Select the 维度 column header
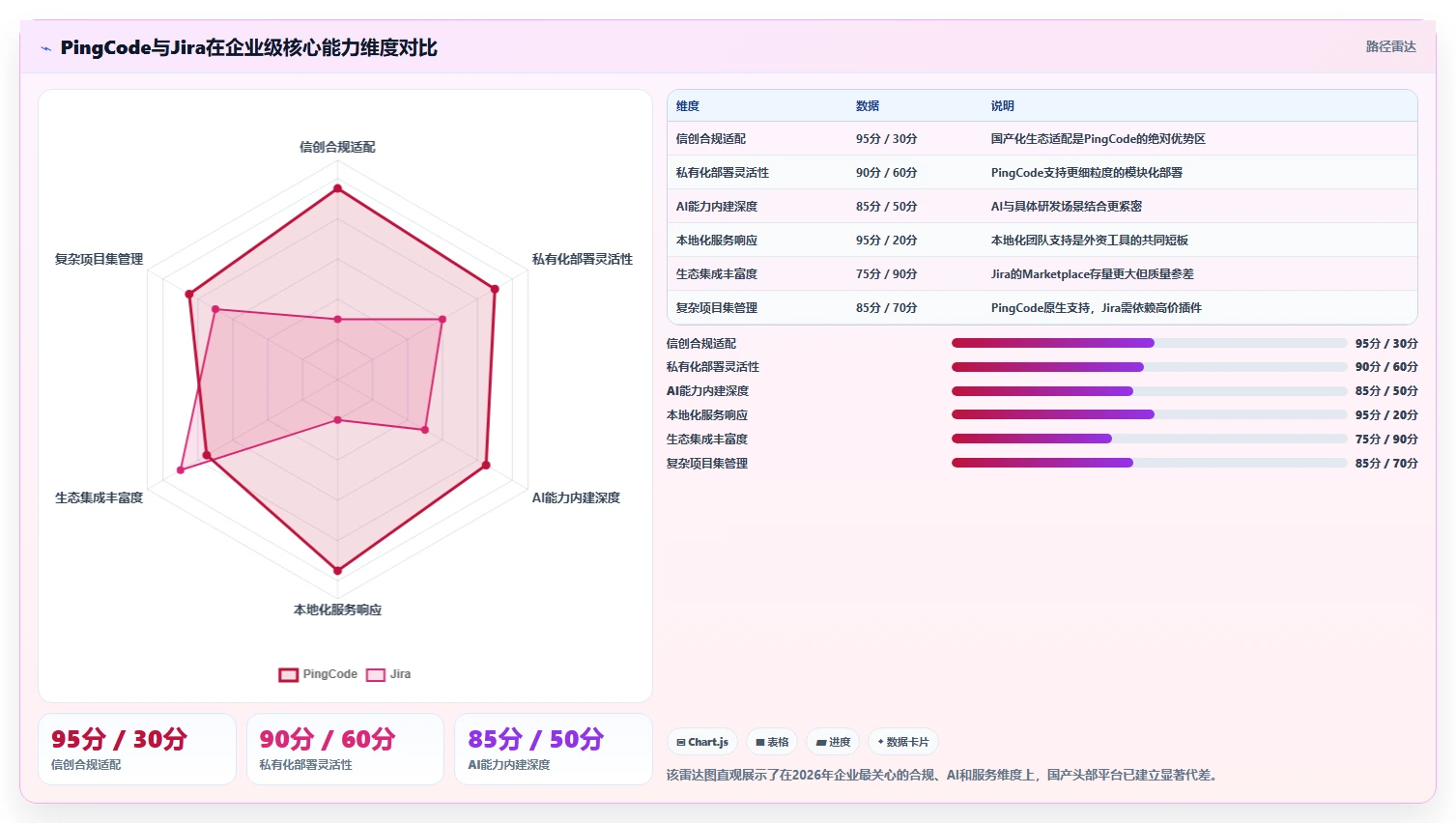Screen dimensions: 1456x823 [688, 106]
